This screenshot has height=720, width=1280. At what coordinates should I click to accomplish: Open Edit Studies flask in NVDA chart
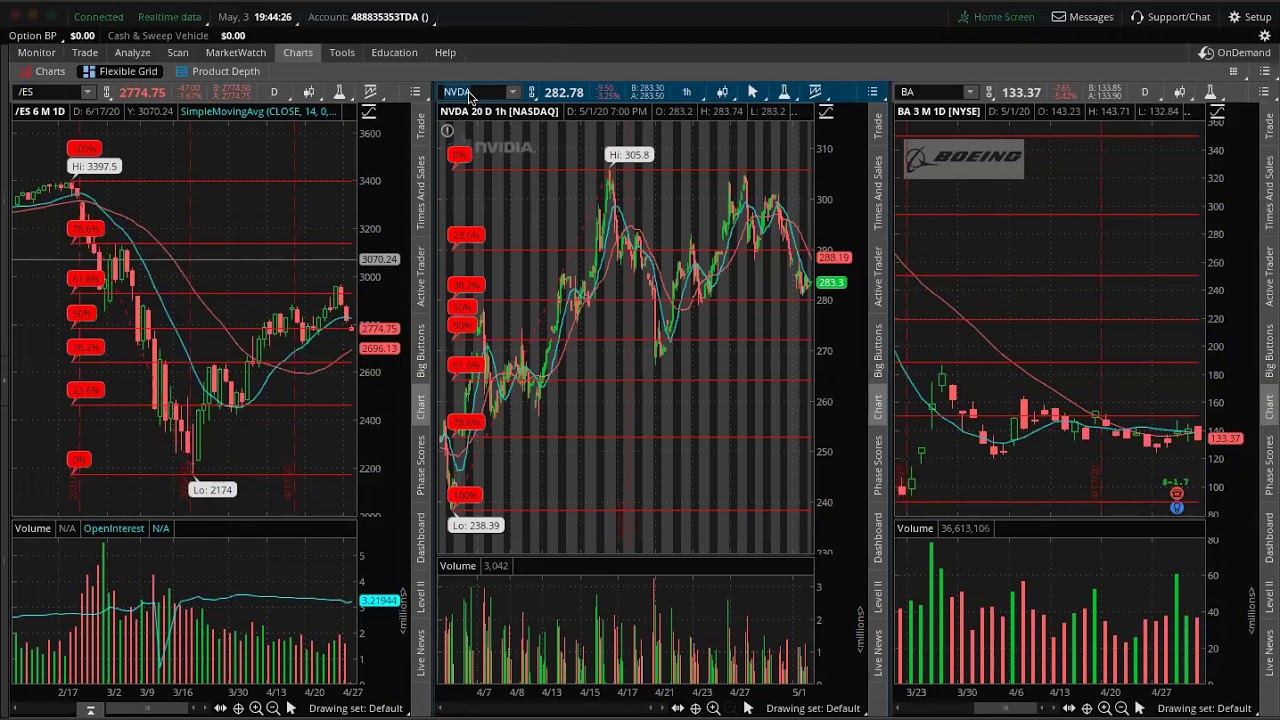coord(784,92)
